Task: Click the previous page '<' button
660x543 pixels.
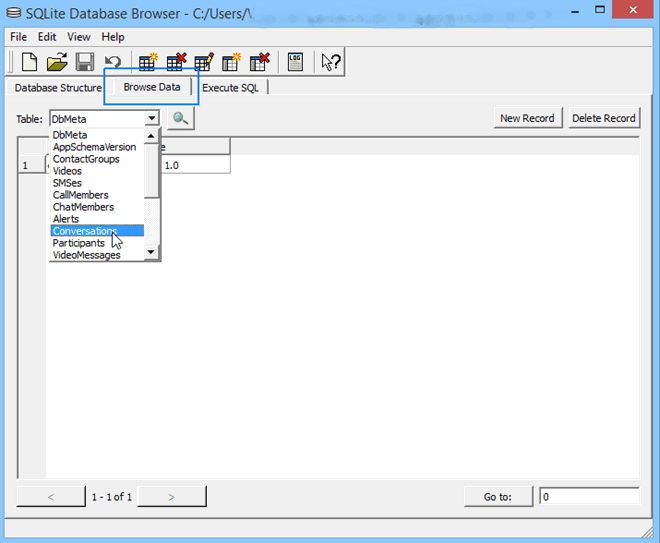Action: click(x=51, y=497)
